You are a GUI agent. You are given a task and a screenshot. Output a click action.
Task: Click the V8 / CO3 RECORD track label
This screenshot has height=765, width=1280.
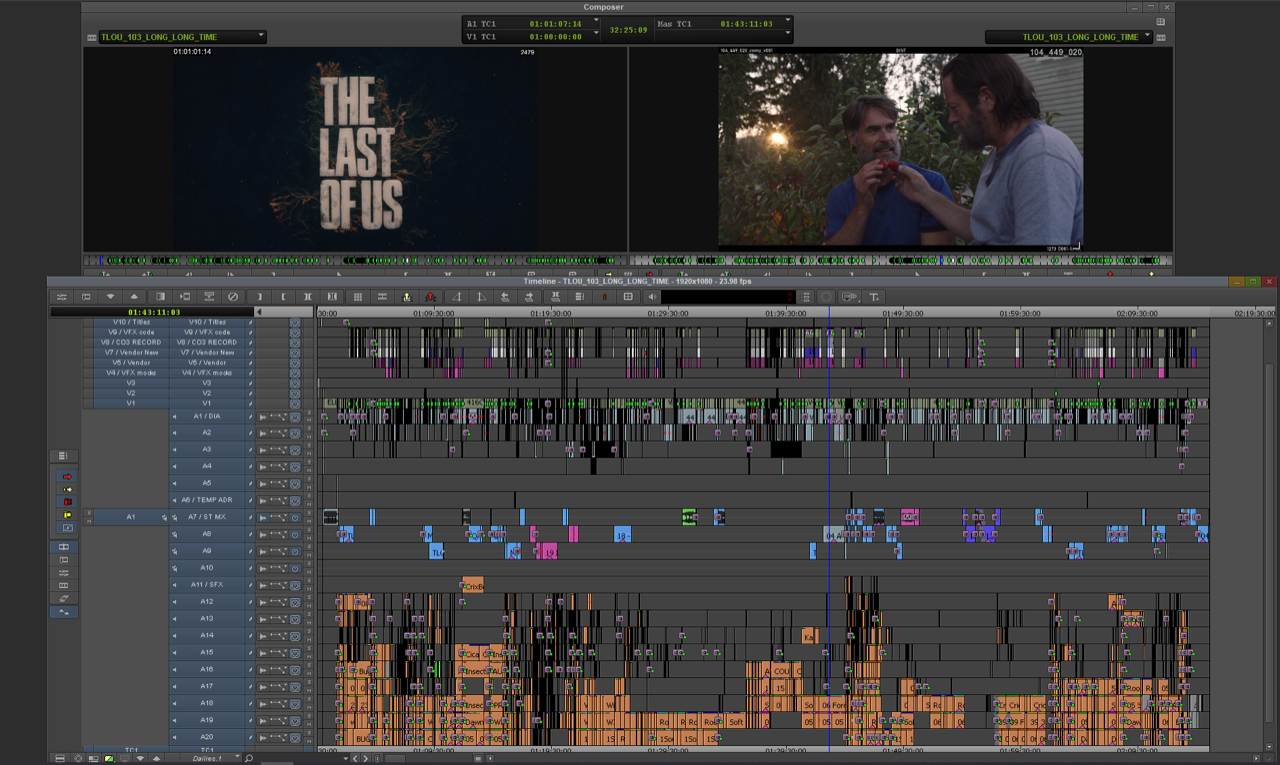[x=207, y=342]
